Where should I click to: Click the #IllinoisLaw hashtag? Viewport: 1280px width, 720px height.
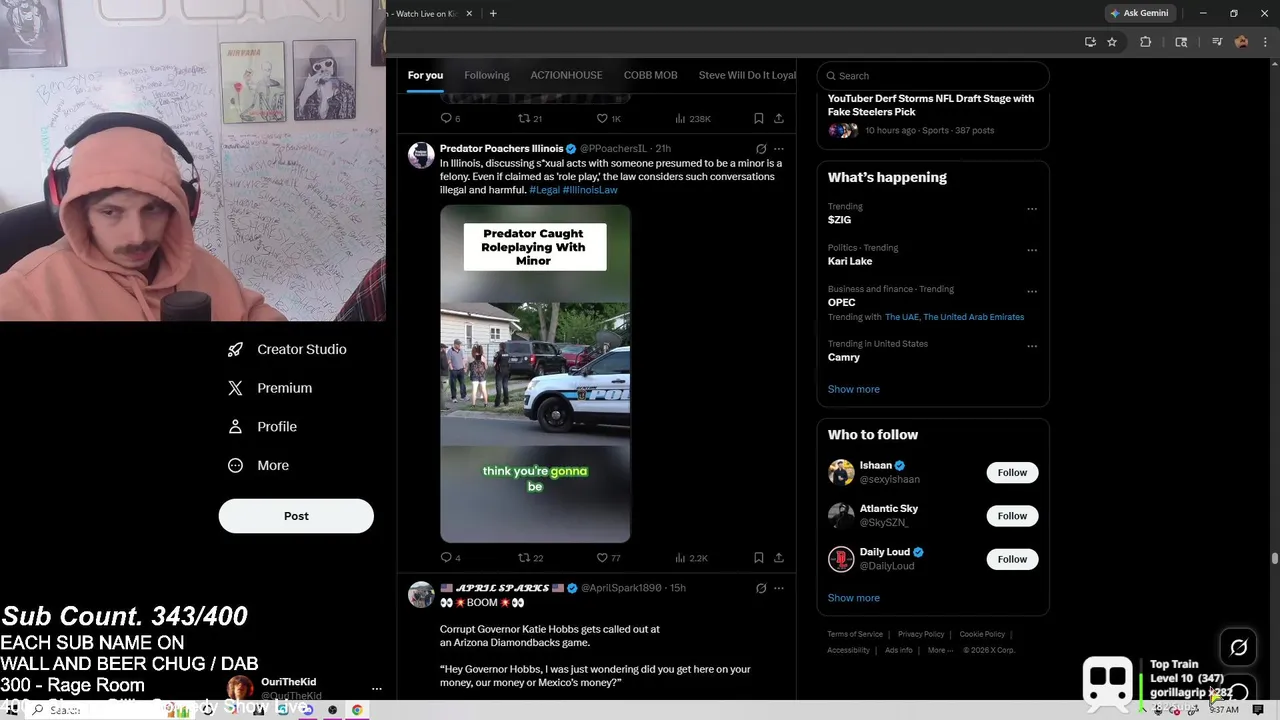tap(590, 190)
